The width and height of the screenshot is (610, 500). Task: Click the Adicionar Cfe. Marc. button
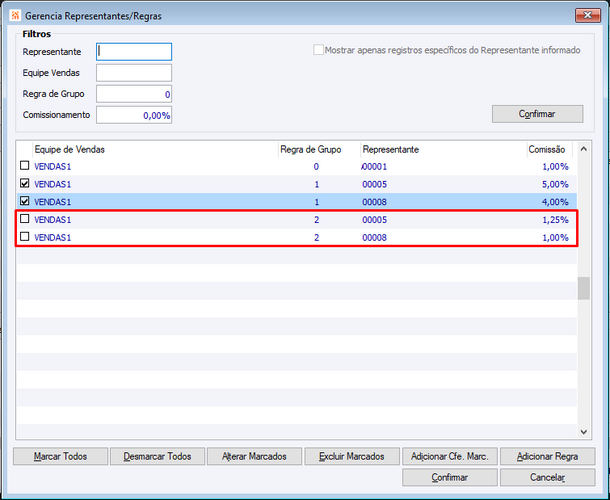[450, 456]
